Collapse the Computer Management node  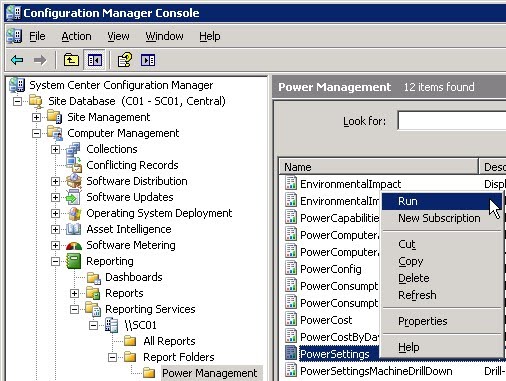pyautogui.click(x=36, y=133)
